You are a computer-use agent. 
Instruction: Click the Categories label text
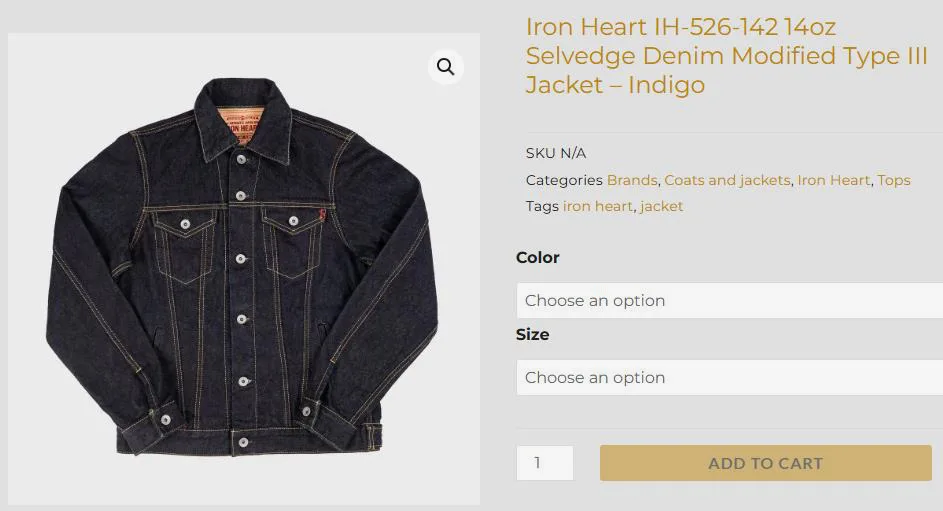pyautogui.click(x=564, y=180)
